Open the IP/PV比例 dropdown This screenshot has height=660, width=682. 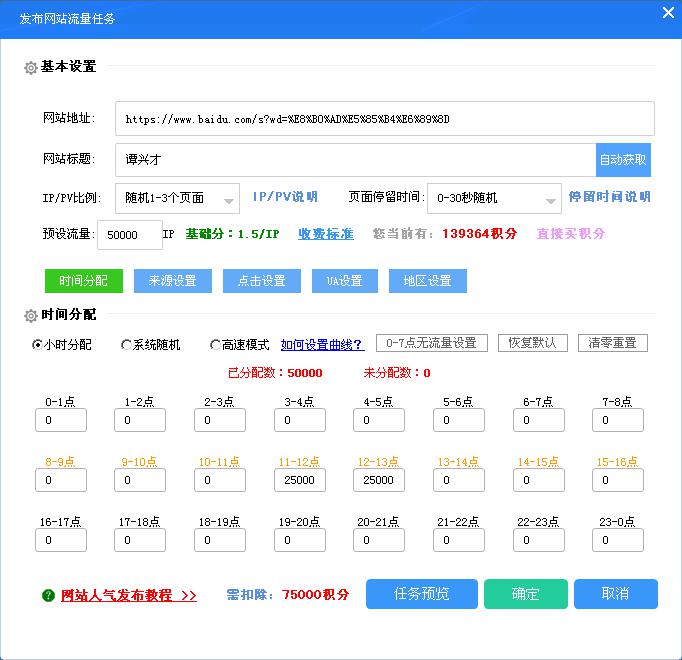(x=177, y=198)
